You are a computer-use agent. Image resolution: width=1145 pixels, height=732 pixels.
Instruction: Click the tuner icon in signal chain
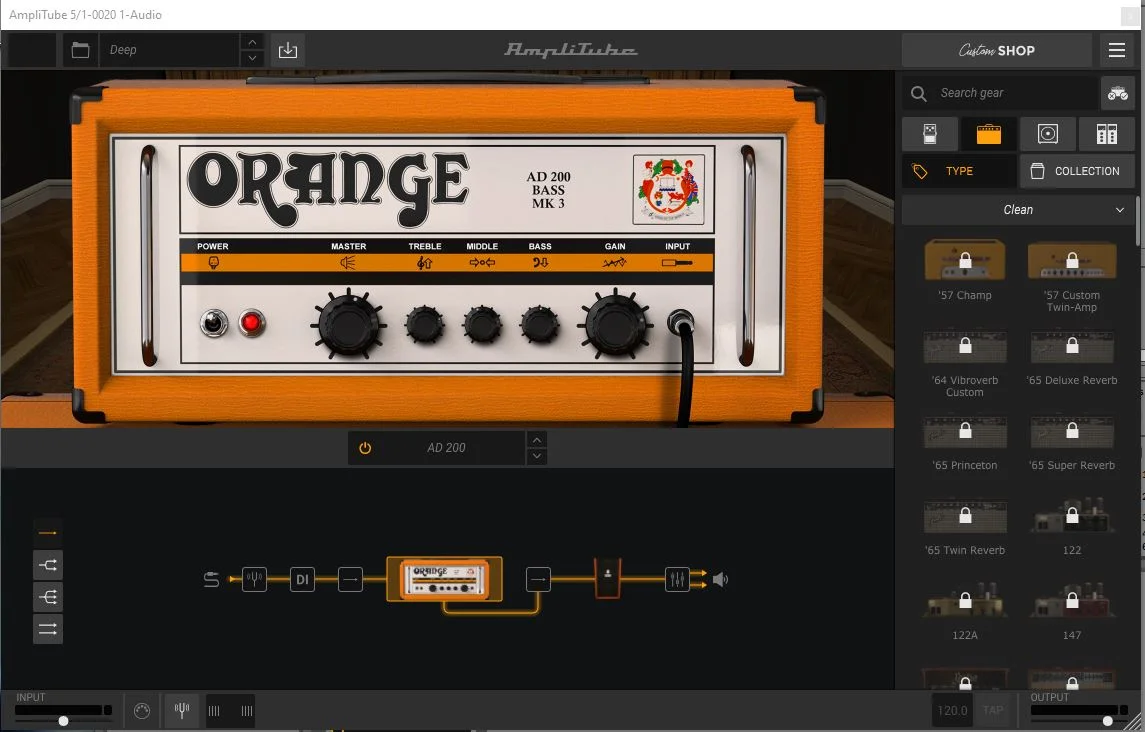coord(254,578)
